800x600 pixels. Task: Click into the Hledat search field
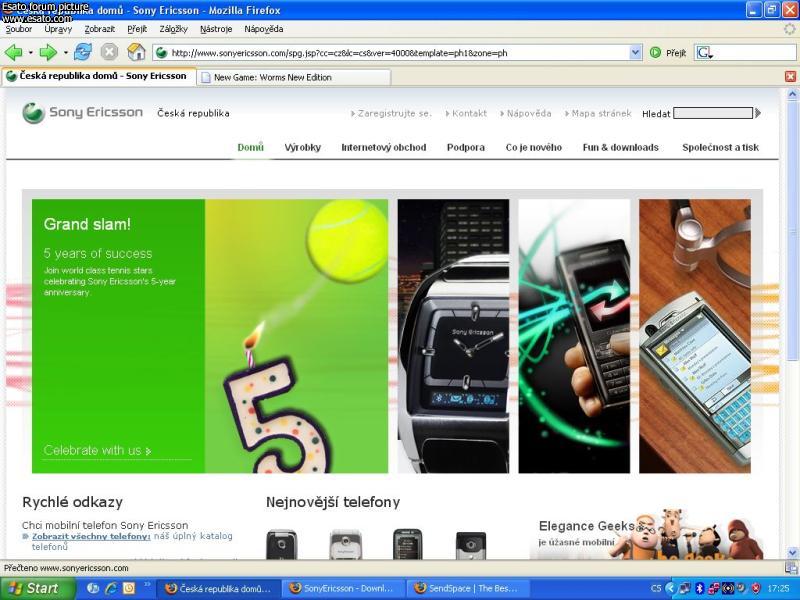point(712,113)
